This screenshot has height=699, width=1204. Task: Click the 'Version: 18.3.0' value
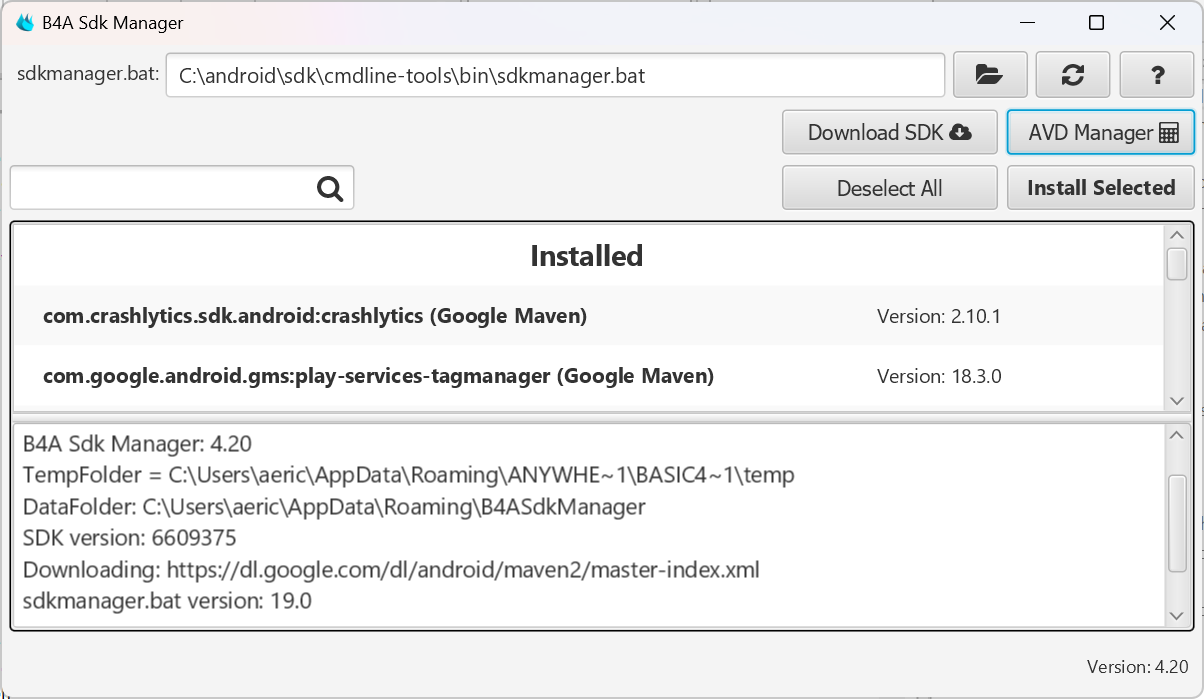coord(939,377)
